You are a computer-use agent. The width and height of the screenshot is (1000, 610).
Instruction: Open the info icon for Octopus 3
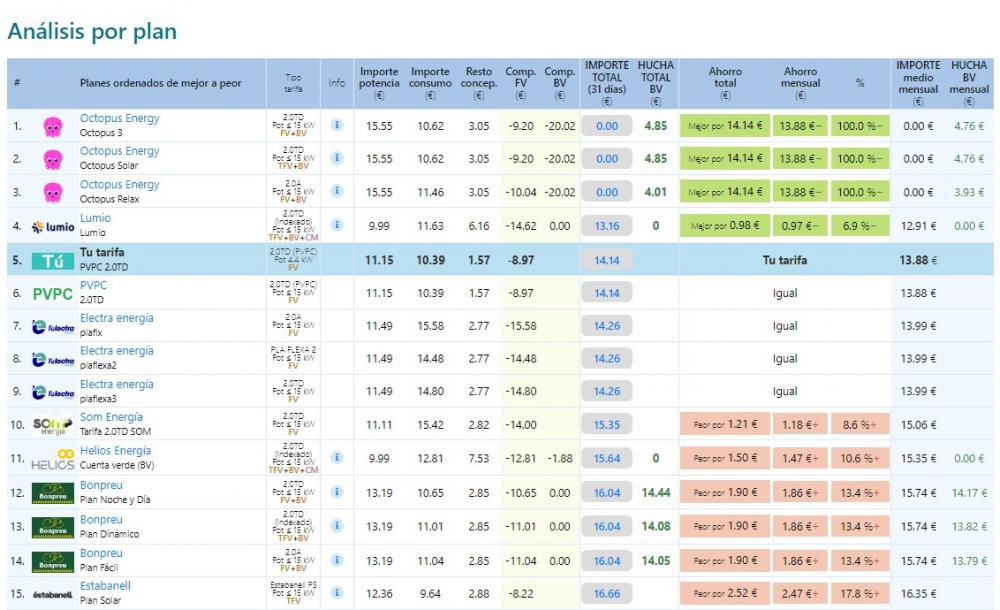click(x=337, y=125)
